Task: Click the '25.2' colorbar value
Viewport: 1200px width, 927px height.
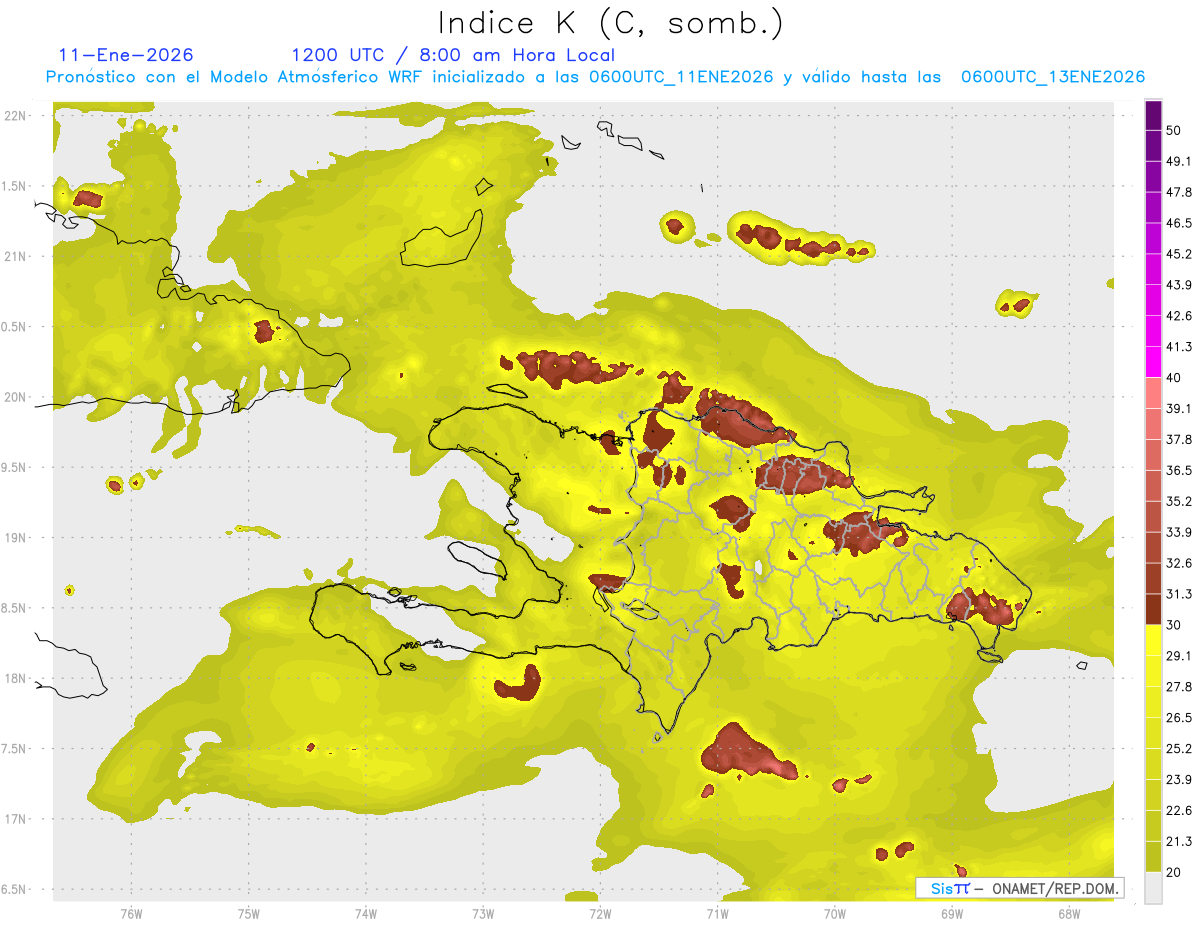Action: pos(1179,748)
